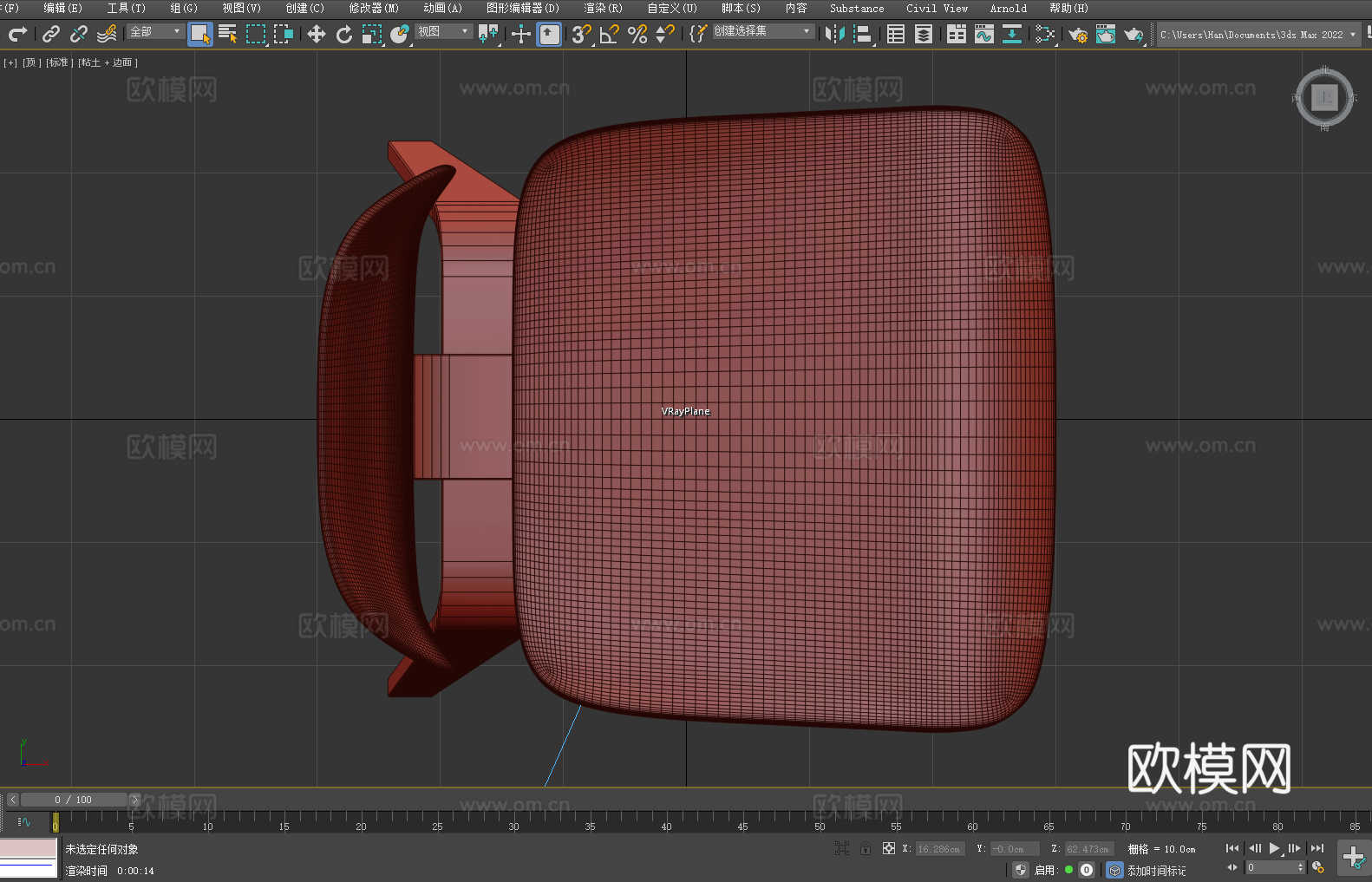
Task: Open selection filter dropdown 全部
Action: pyautogui.click(x=156, y=31)
